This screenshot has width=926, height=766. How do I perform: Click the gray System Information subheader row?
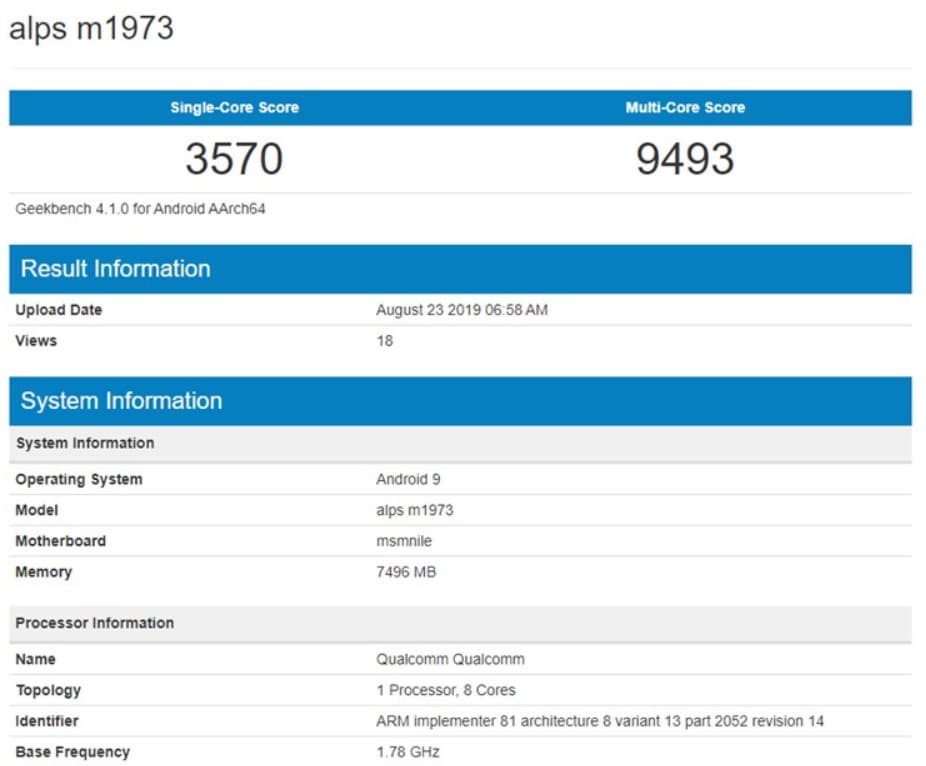coord(461,444)
